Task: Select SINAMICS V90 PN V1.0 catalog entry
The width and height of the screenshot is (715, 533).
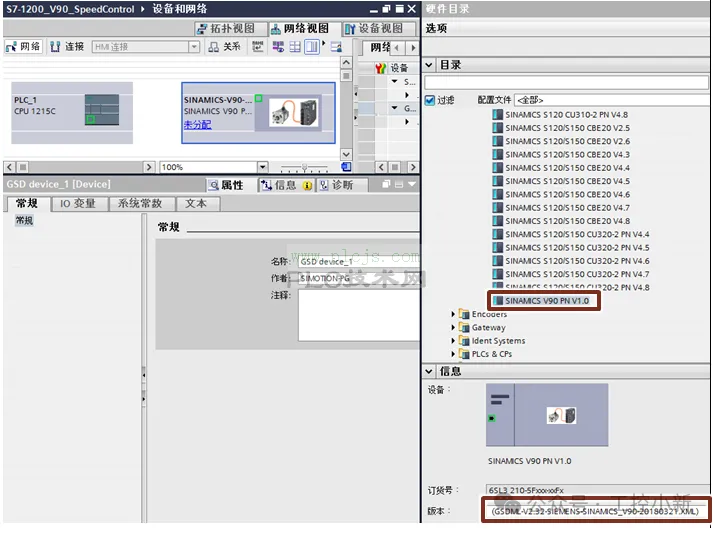Action: 541,301
